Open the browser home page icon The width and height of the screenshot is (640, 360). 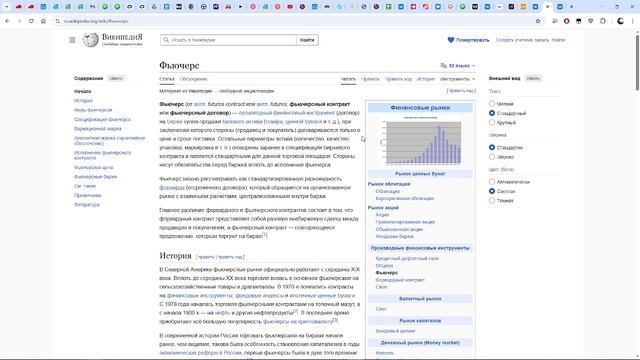[x=43, y=21]
